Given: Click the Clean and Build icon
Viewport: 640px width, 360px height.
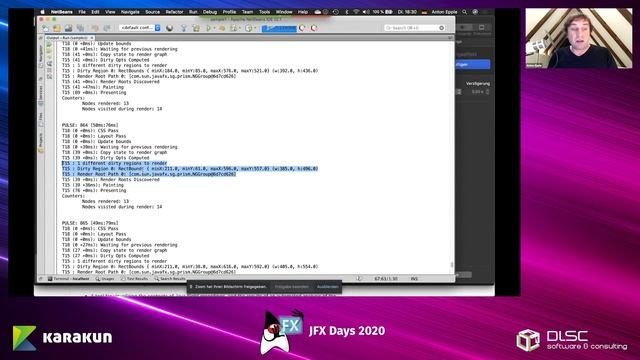Looking at the screenshot, I should point(196,28).
